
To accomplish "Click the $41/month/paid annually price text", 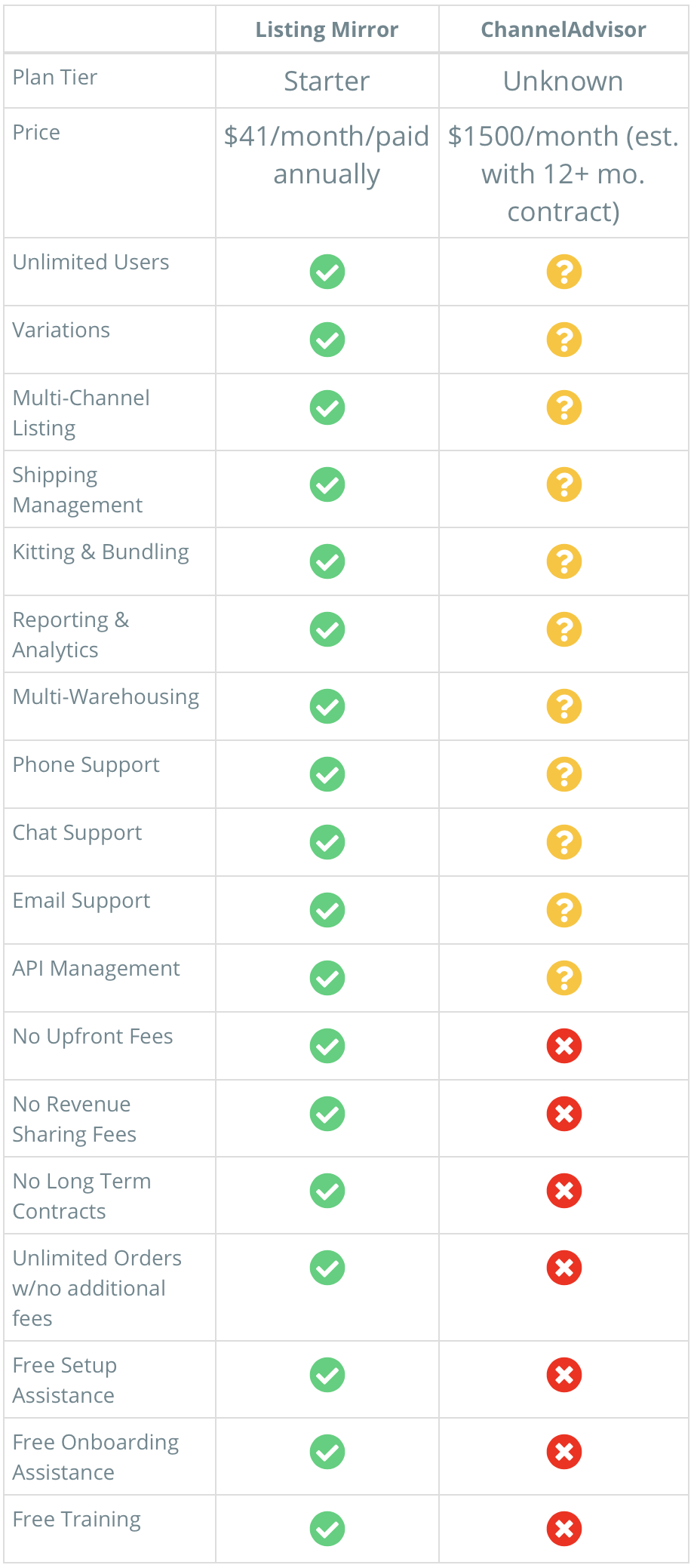I will point(327,155).
